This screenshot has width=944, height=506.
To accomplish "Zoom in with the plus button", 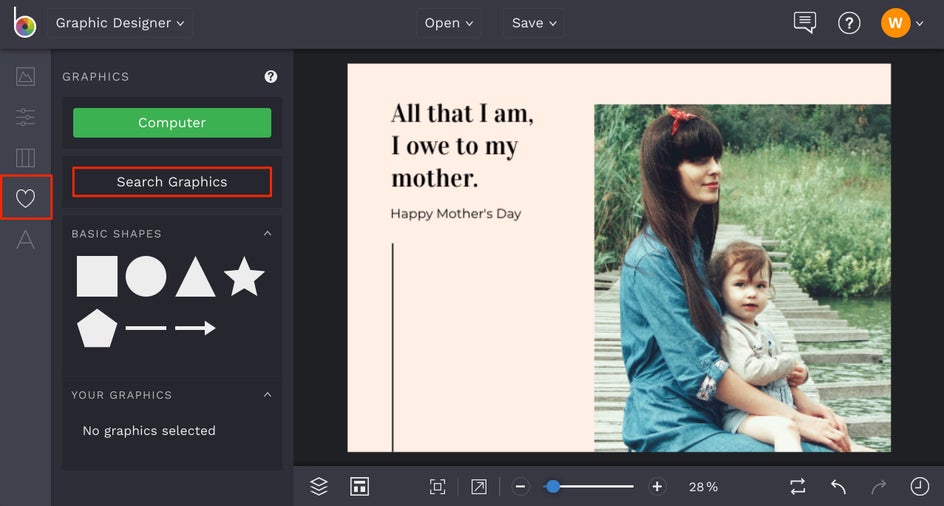I will (x=657, y=487).
